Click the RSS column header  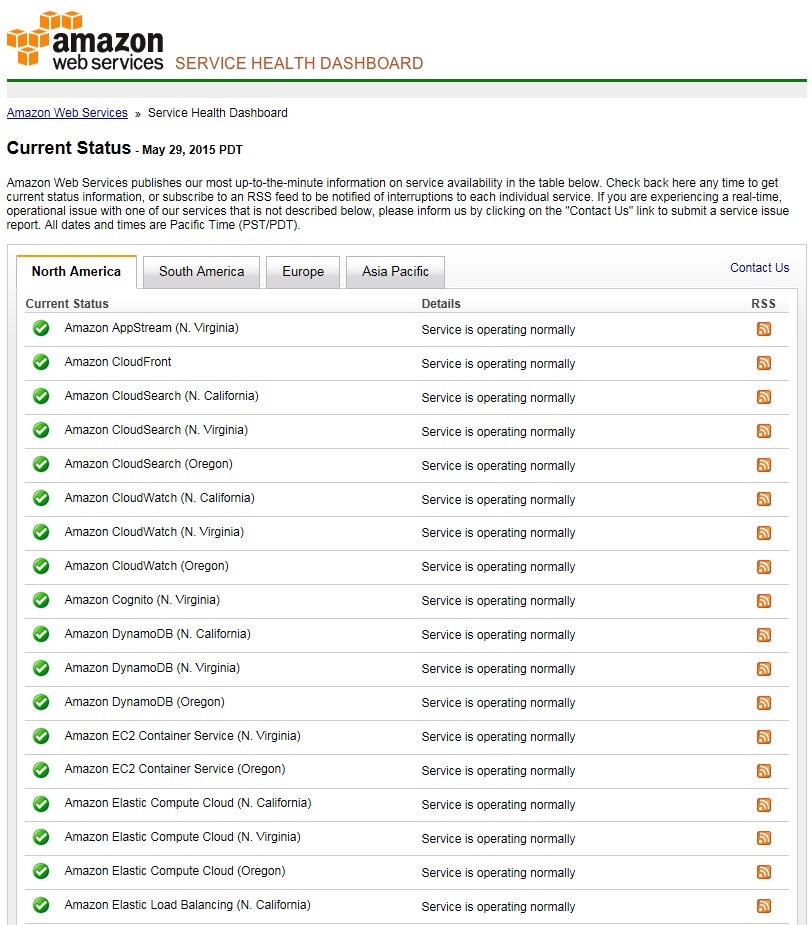(x=763, y=304)
